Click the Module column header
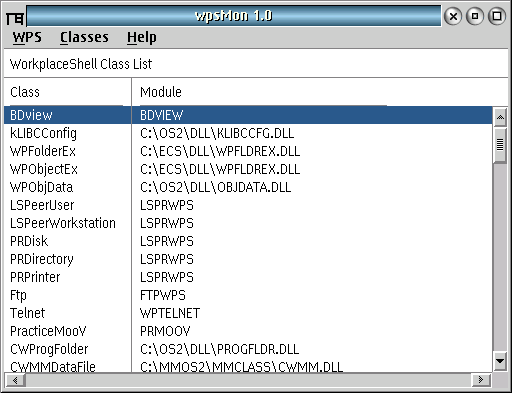This screenshot has height=393, width=512. point(161,92)
